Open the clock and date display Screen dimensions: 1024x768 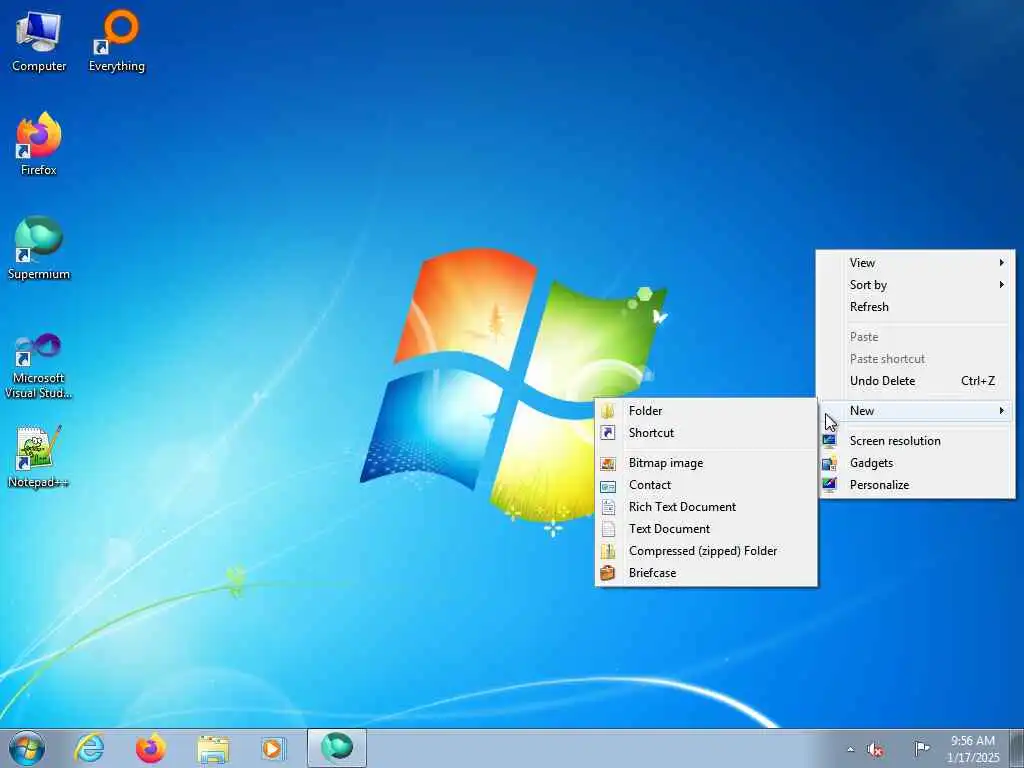(x=973, y=748)
